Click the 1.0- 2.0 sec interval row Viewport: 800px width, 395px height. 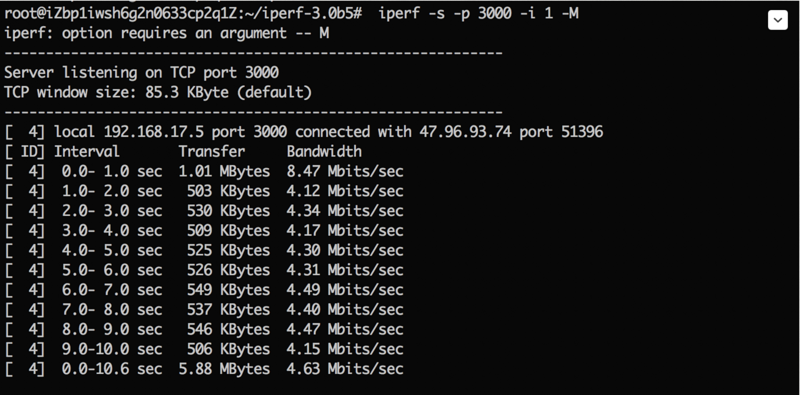(204, 191)
